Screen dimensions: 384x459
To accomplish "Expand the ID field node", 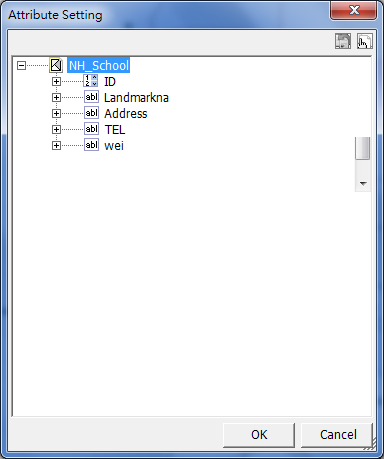I will point(56,81).
